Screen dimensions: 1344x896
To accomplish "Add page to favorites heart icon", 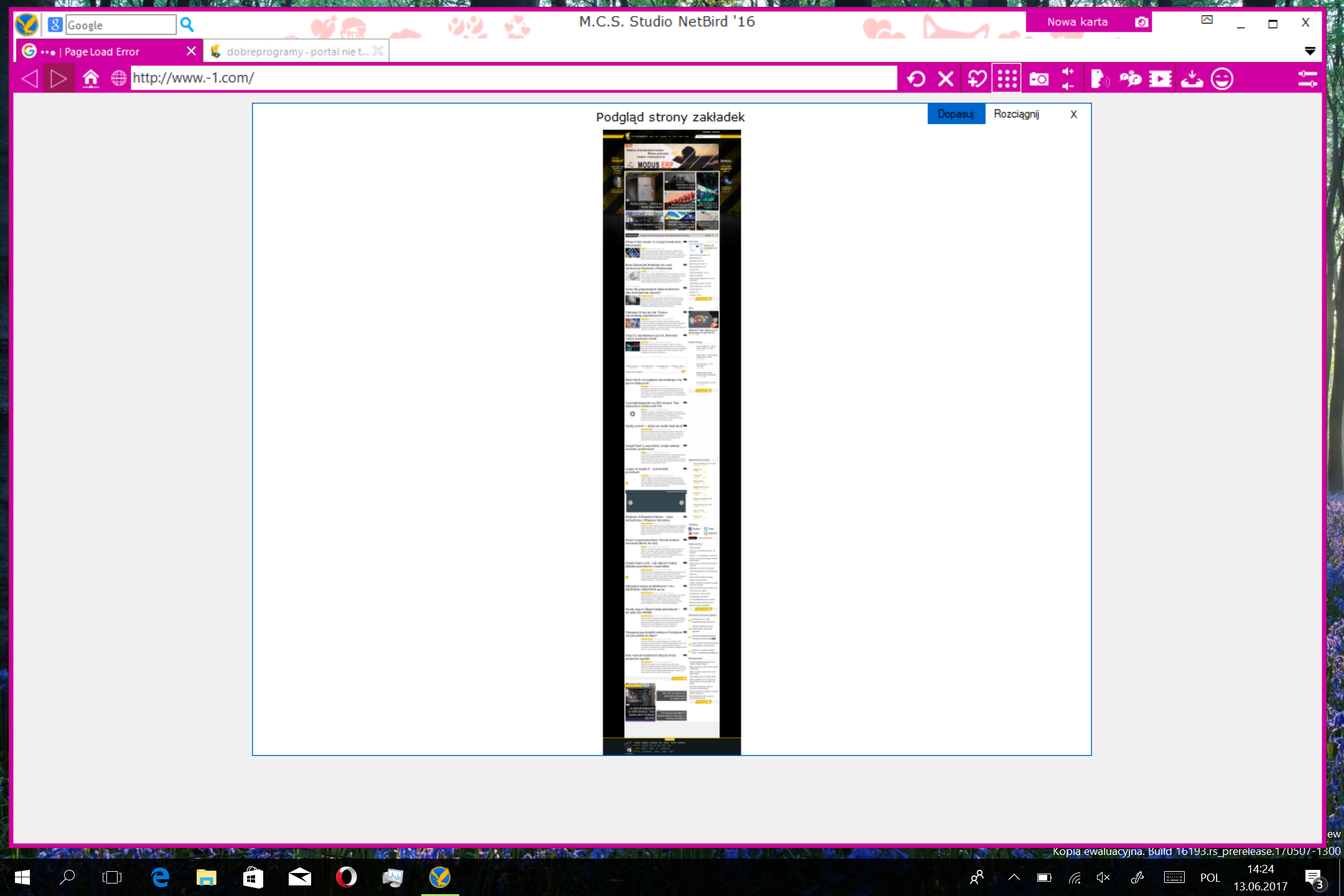I will pos(976,79).
